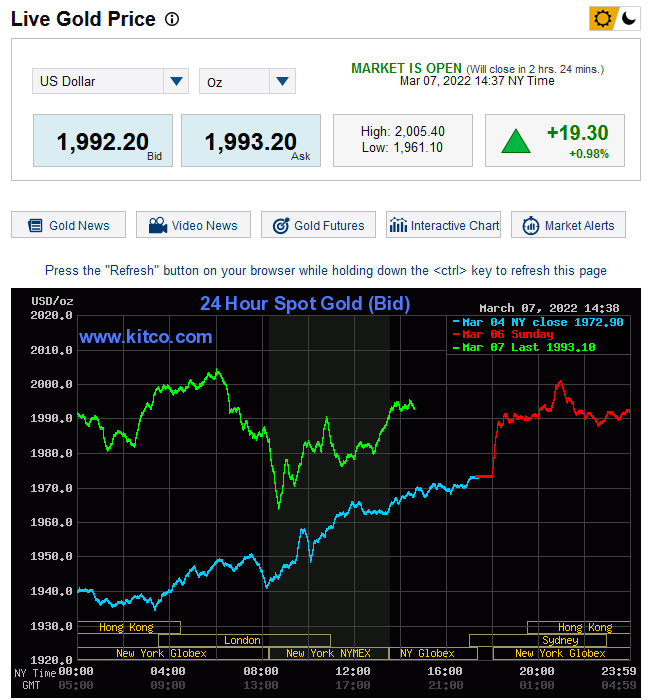Open the US Dollar currency dropdown
The height and width of the screenshot is (700, 649).
pyautogui.click(x=110, y=81)
